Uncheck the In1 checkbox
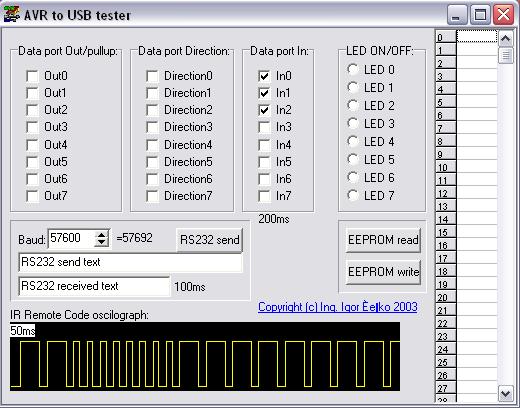The image size is (520, 408). (x=264, y=93)
